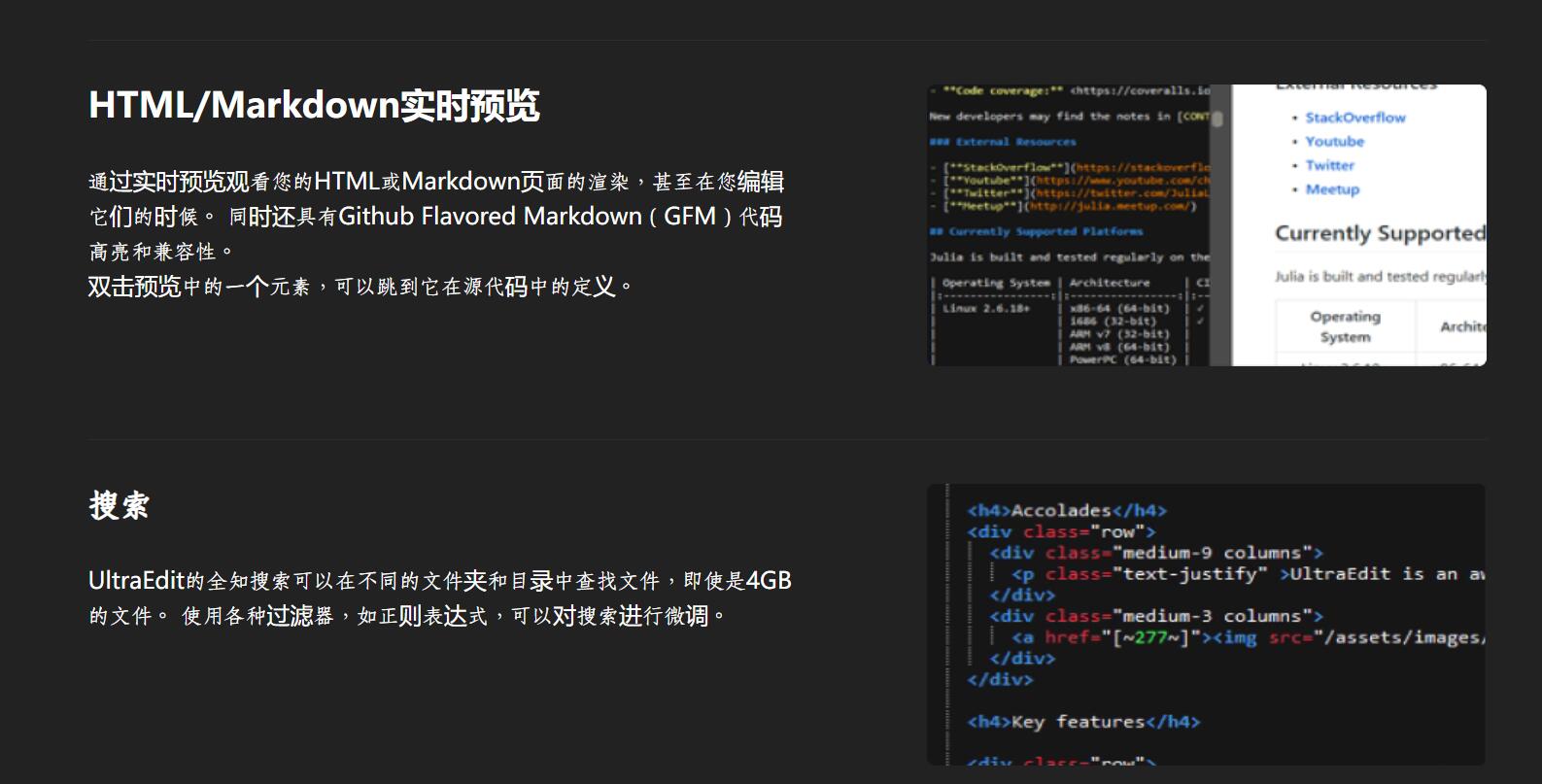Click the line mentioning 使用各种过滤器
Viewport: 1542px width, 784px height.
tap(455, 616)
